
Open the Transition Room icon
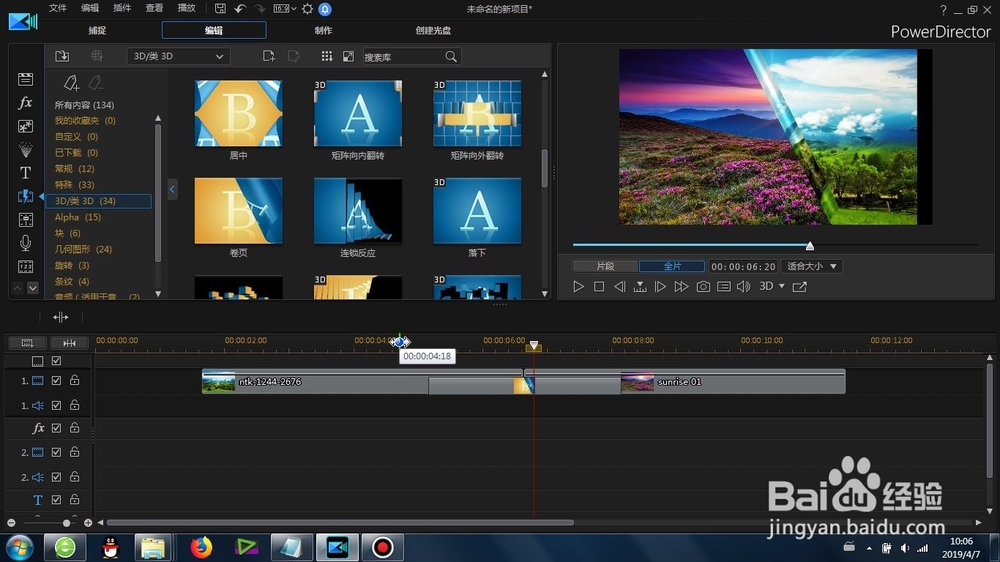click(x=26, y=196)
